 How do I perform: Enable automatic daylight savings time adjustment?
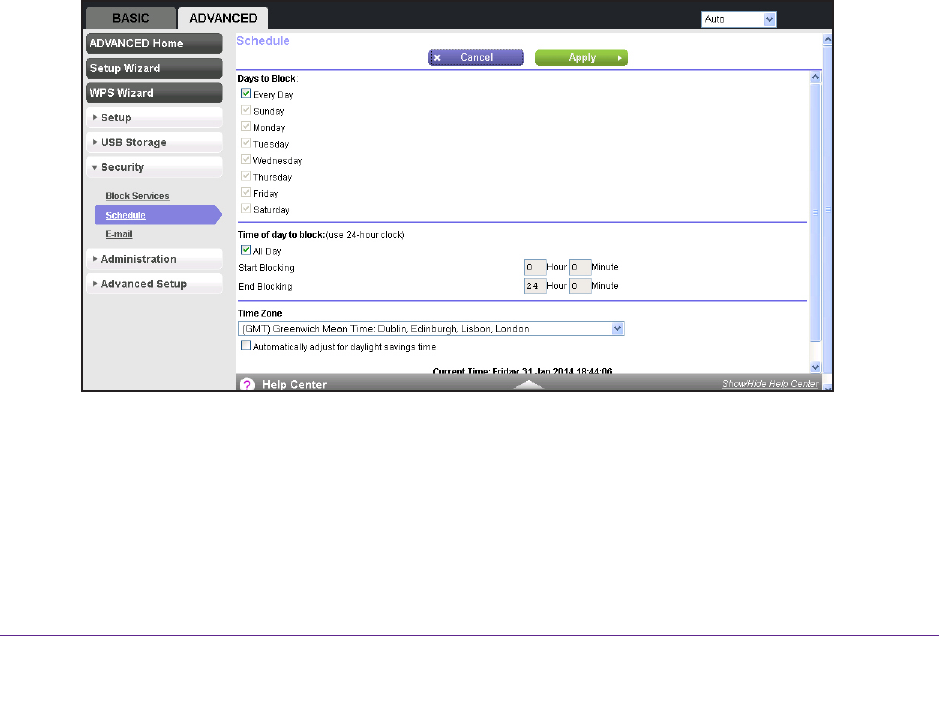click(246, 346)
